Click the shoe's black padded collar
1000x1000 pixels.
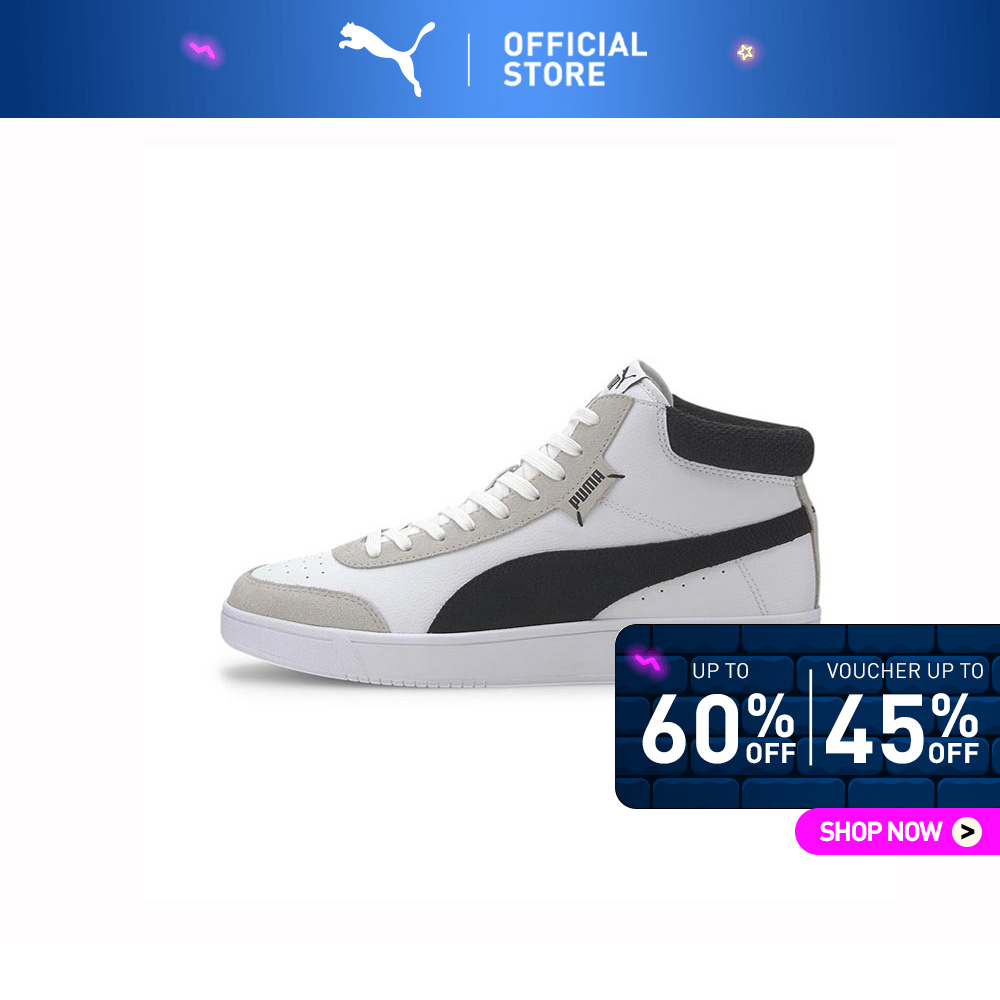tap(740, 435)
